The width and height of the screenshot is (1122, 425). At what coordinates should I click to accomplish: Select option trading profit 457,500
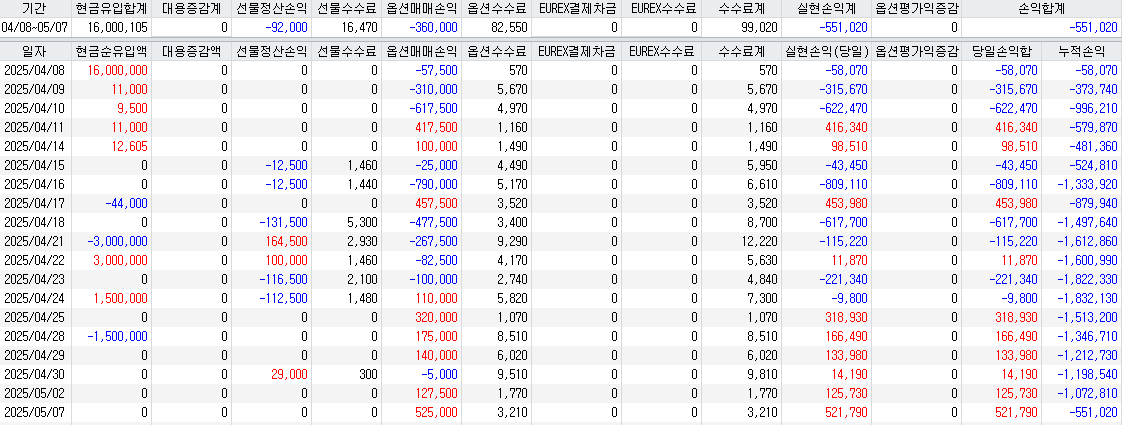(x=436, y=203)
